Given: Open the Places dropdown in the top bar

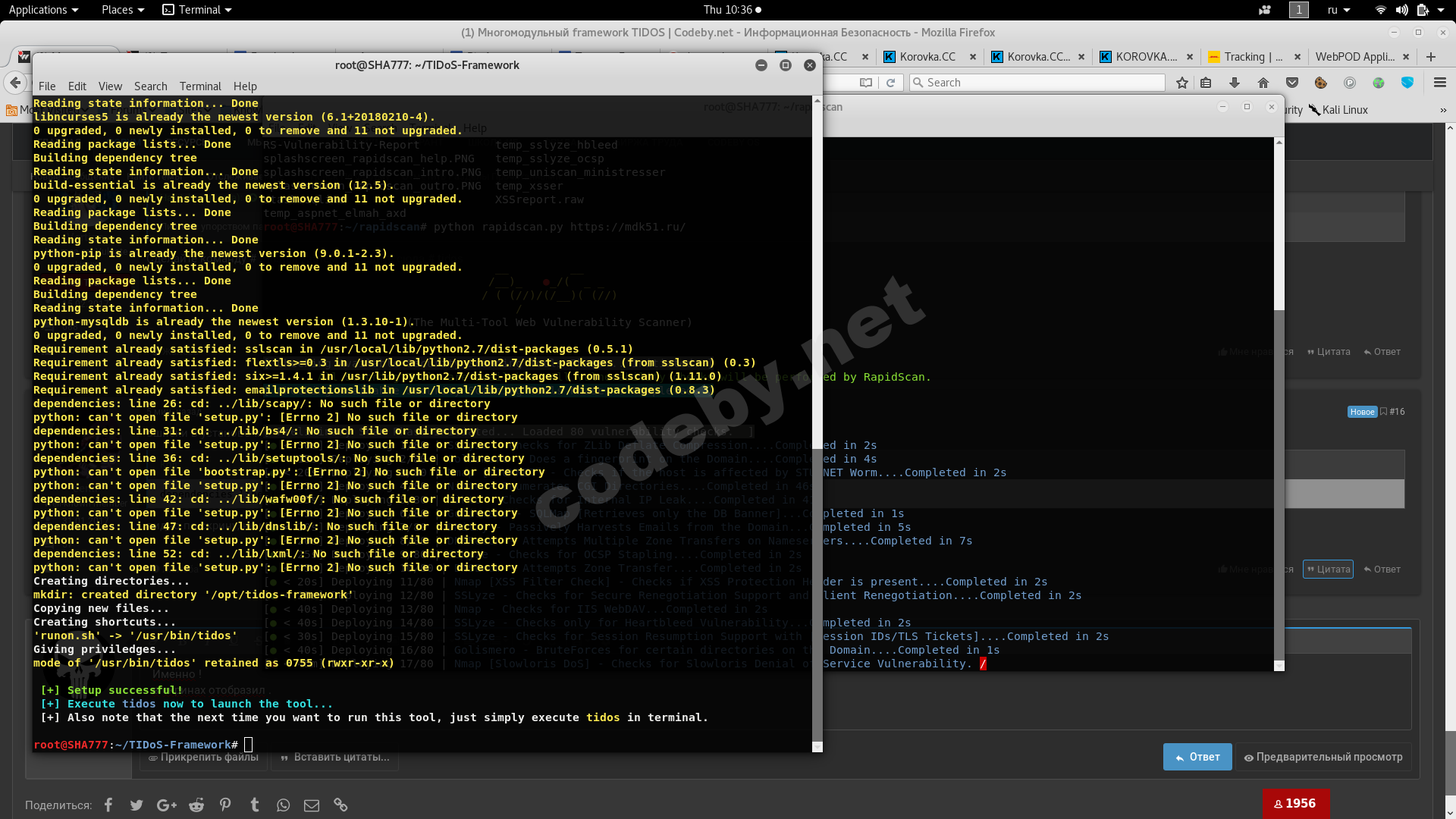Looking at the screenshot, I should (x=122, y=10).
